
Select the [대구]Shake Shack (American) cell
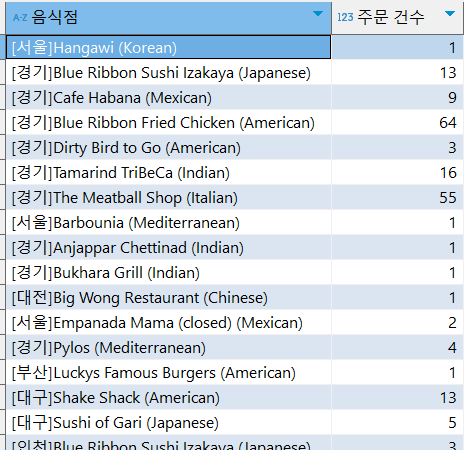[x=169, y=397]
